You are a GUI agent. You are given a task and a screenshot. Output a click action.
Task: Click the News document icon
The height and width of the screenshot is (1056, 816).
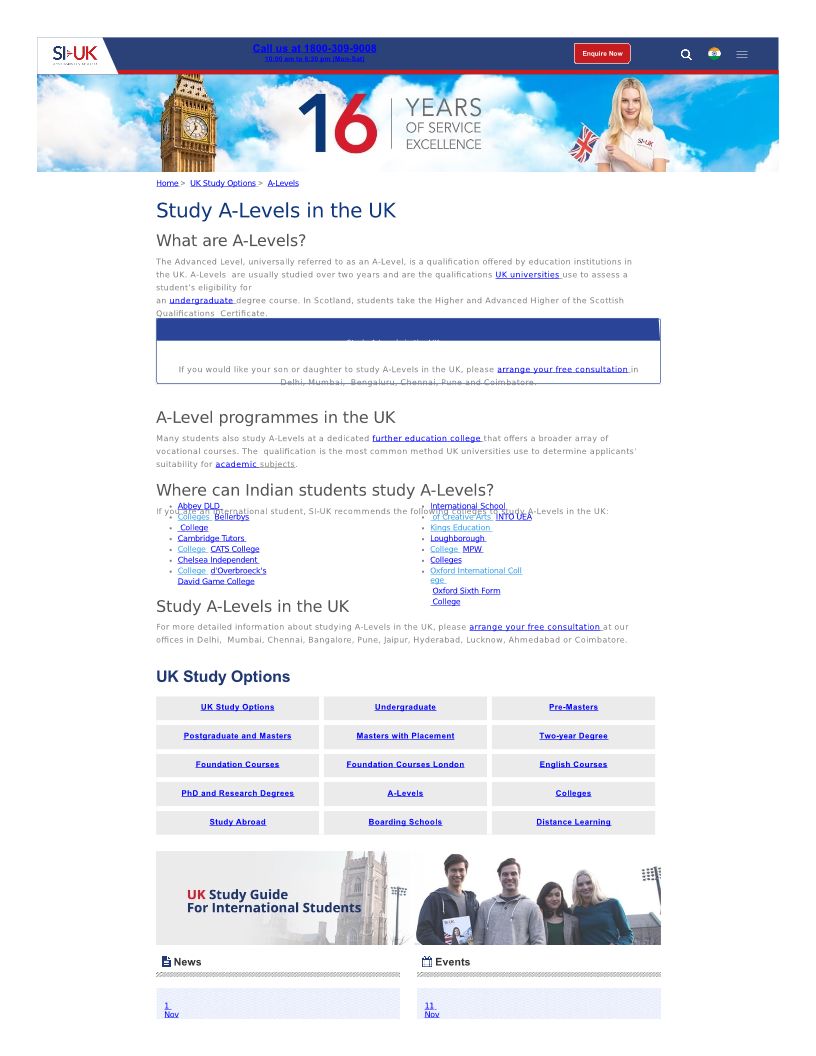[x=166, y=962]
